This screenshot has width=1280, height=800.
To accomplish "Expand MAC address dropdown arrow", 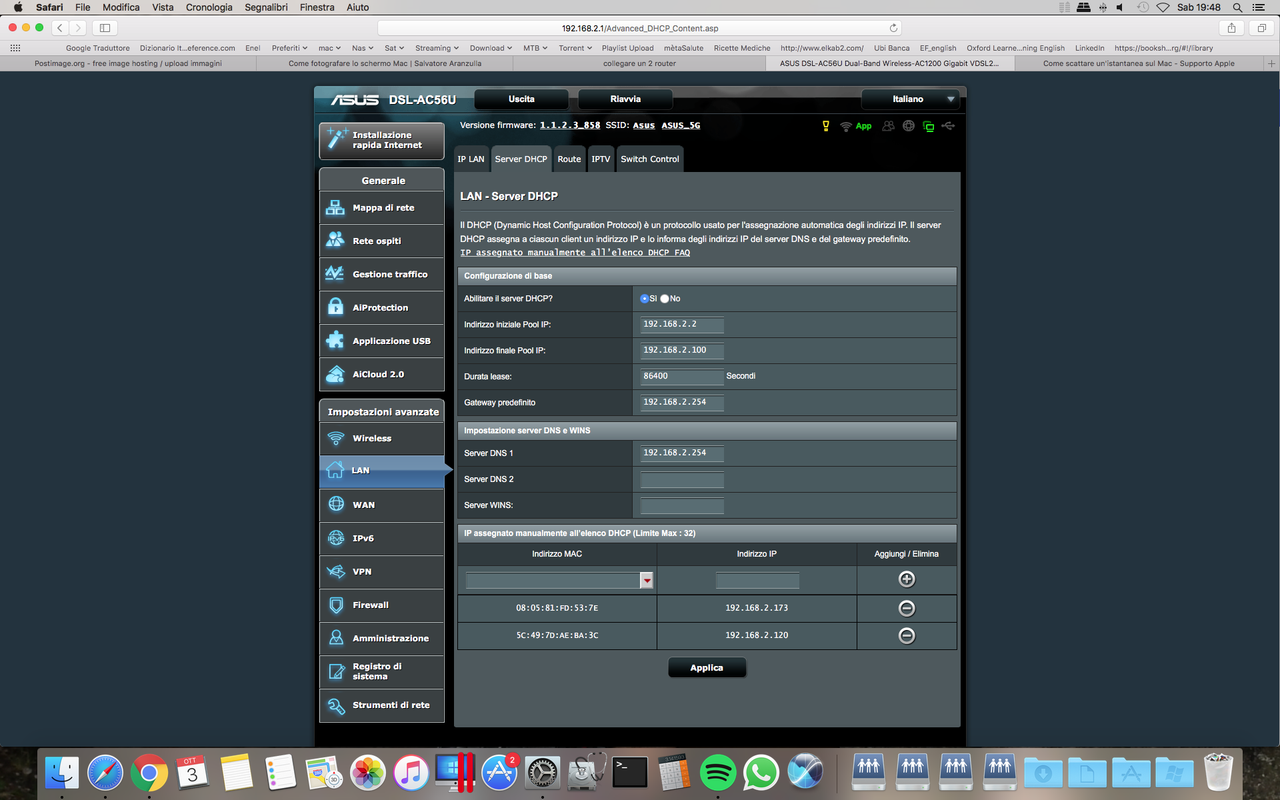I will (x=647, y=581).
